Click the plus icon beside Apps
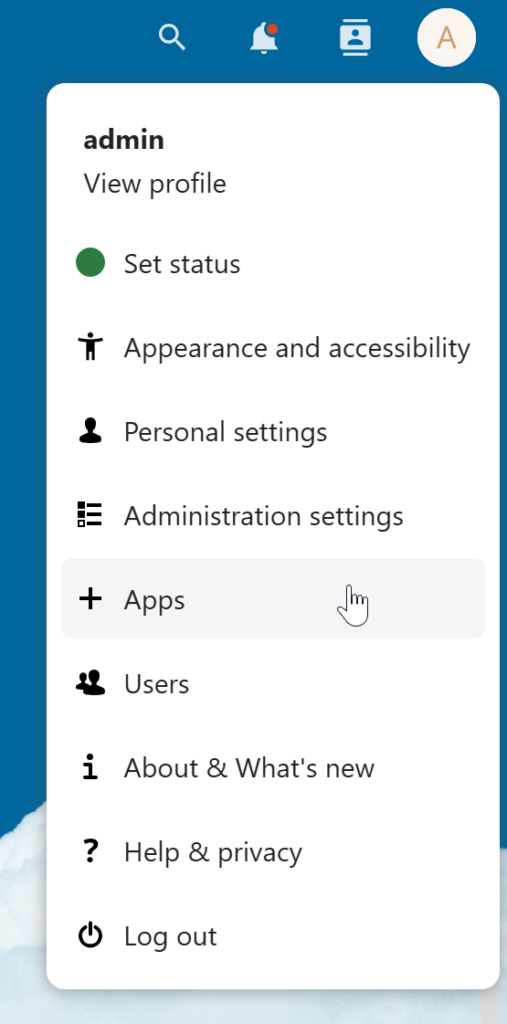 [x=90, y=599]
